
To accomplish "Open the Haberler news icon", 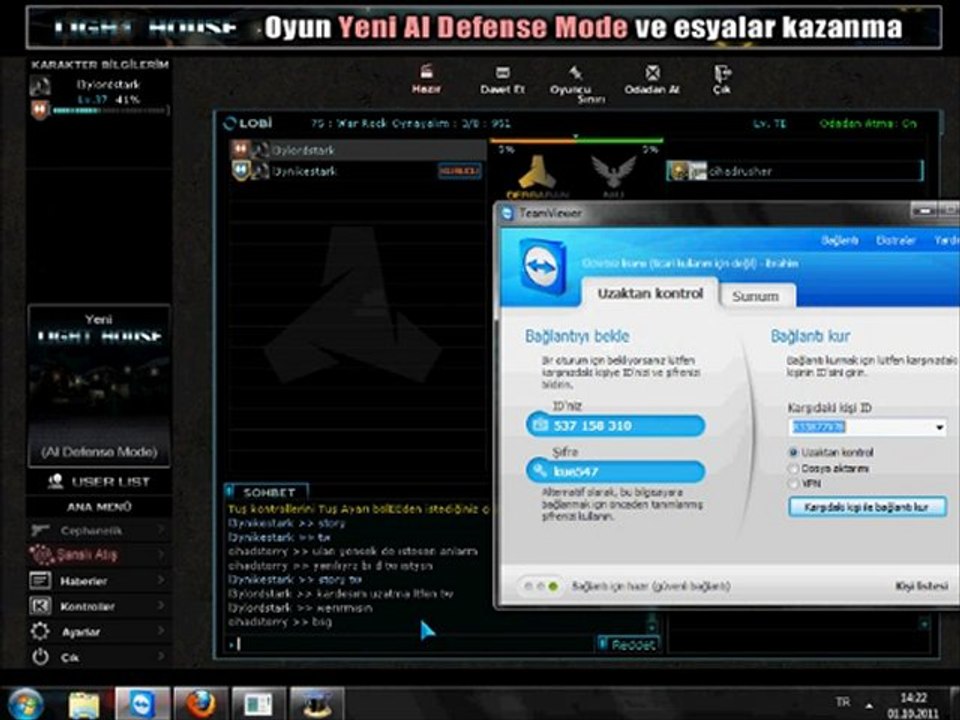I will (40, 580).
